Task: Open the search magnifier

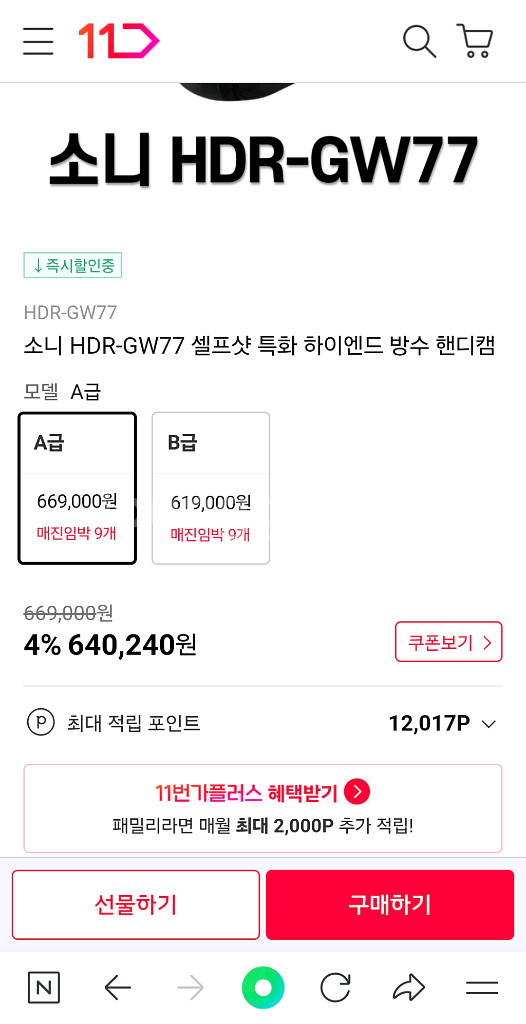Action: pos(419,40)
